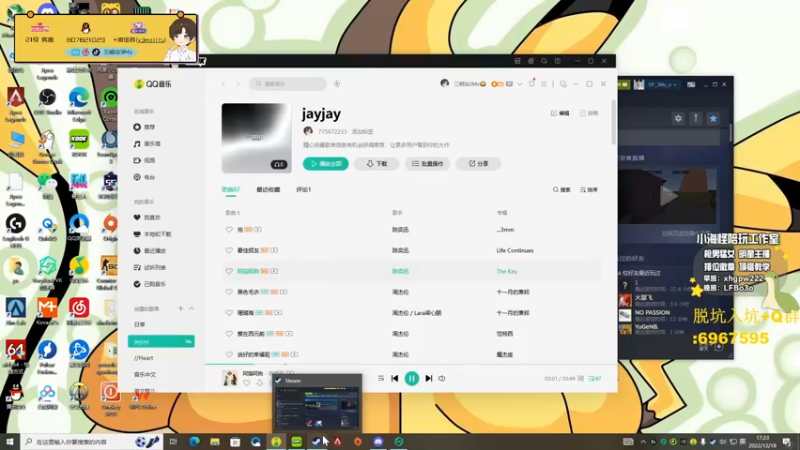This screenshot has height=450, width=800.
Task: Switch to the 最近收藏 tab
Action: coord(268,190)
